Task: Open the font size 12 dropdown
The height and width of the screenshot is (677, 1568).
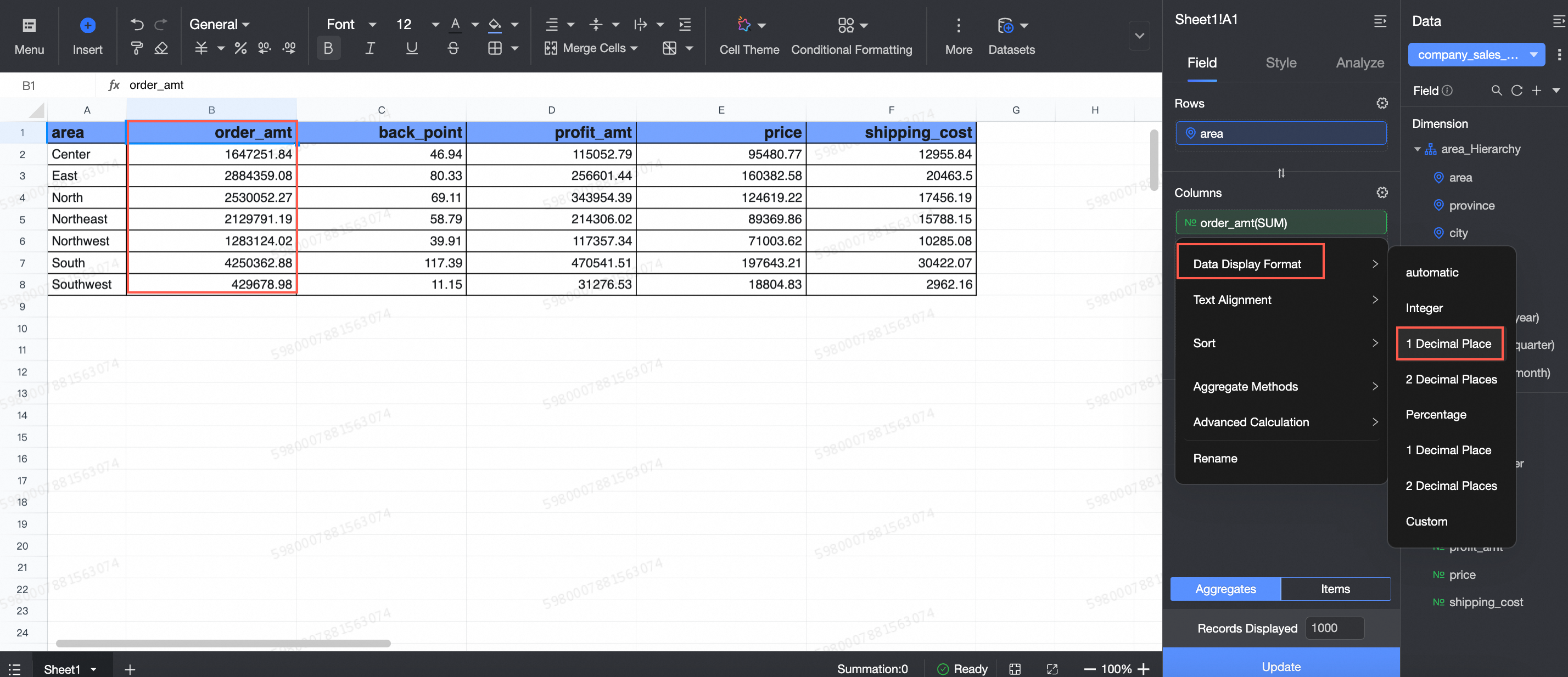Action: click(x=418, y=24)
